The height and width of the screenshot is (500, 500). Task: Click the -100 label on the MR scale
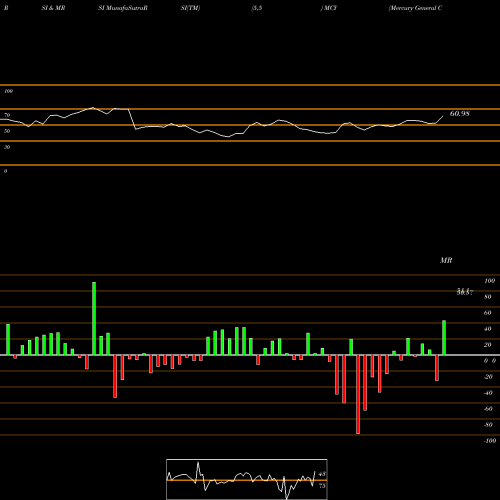point(490,441)
